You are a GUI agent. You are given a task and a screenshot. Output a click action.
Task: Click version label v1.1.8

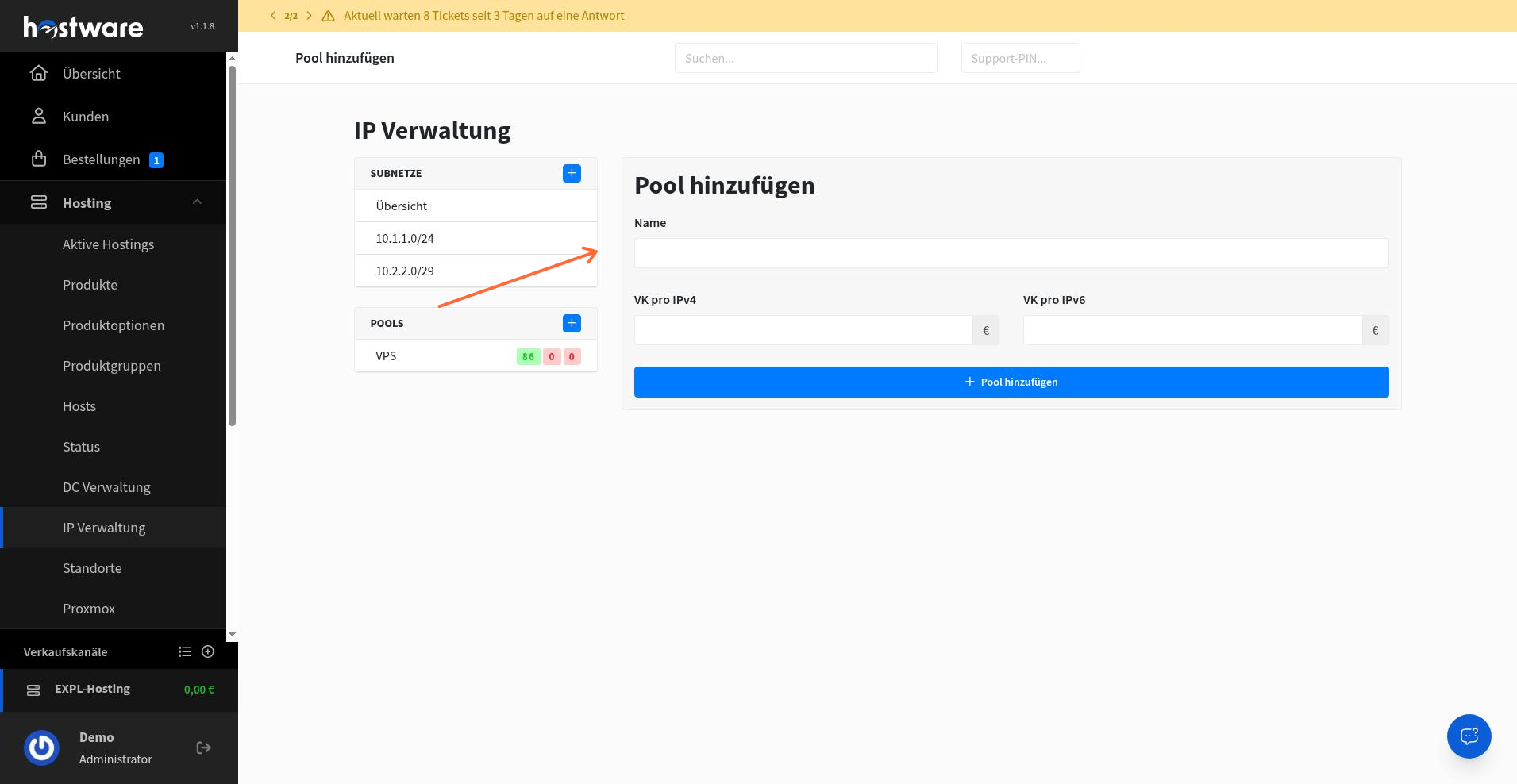pyautogui.click(x=202, y=26)
